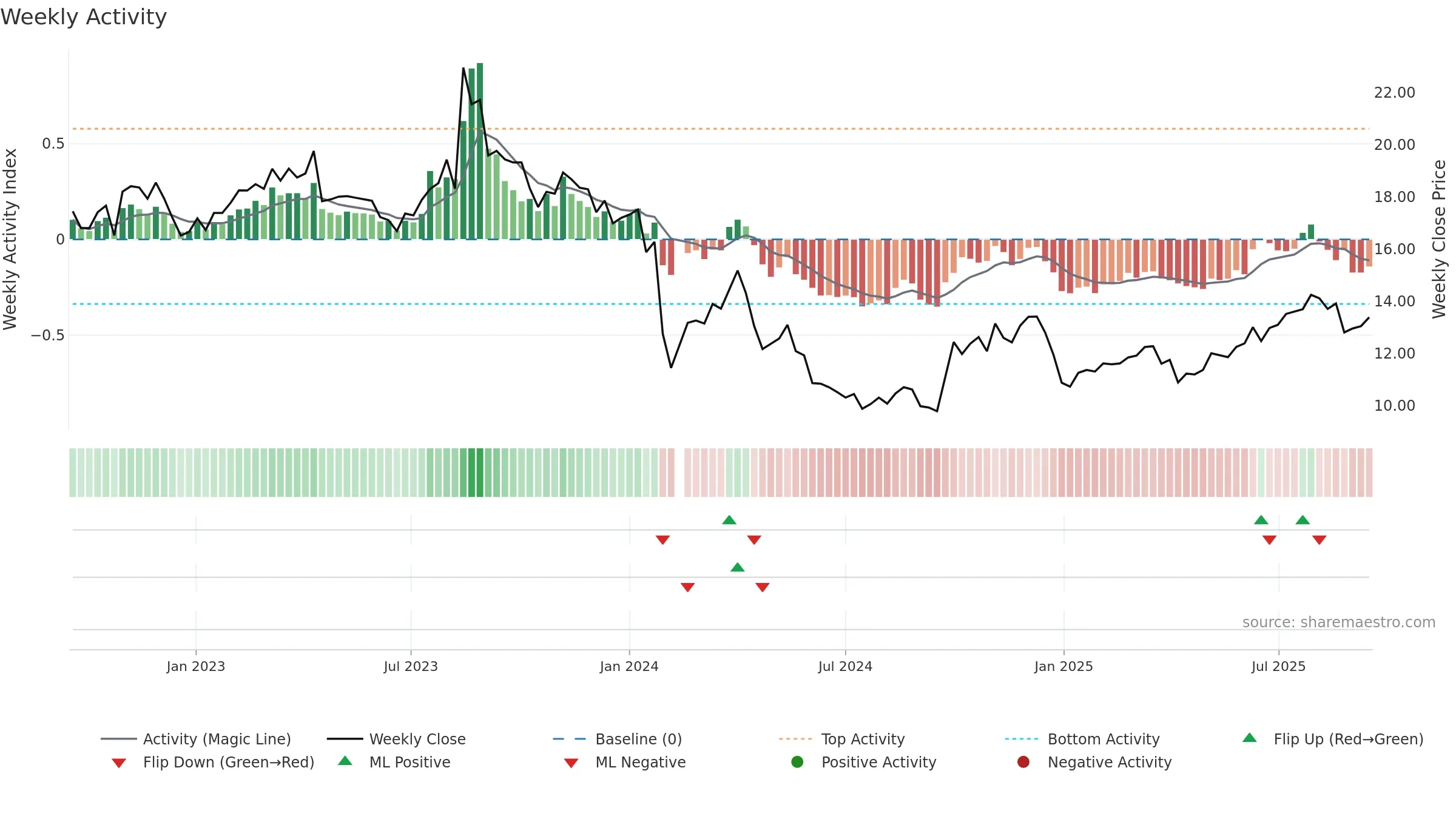Click the dark red Negative Activity legend dot
The height and width of the screenshot is (819, 1456).
click(x=1023, y=762)
